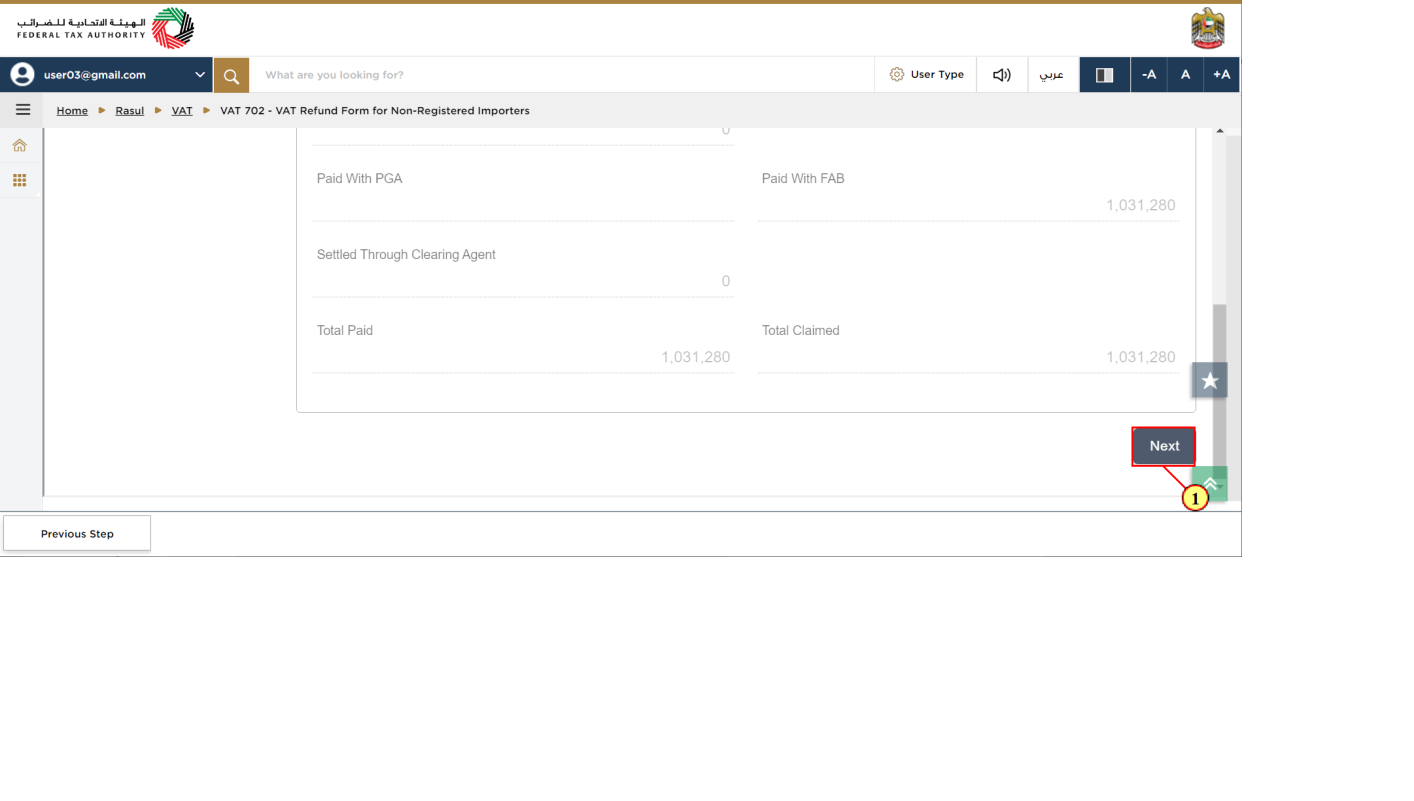This screenshot has height=801, width=1414.
Task: Focus the 'What are you looking for?' search field
Action: [561, 75]
